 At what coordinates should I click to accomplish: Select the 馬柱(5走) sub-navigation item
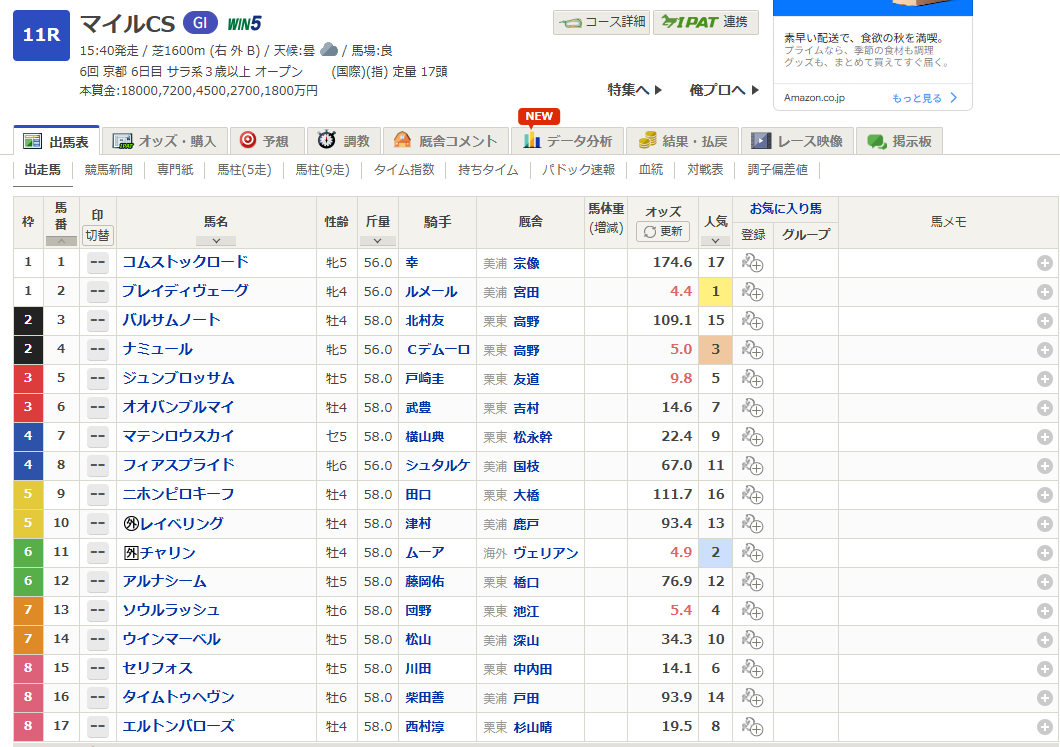click(x=244, y=170)
